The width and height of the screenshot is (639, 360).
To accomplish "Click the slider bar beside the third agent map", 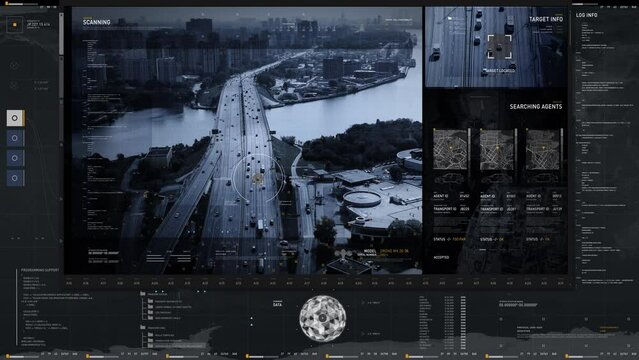I will click(x=562, y=150).
